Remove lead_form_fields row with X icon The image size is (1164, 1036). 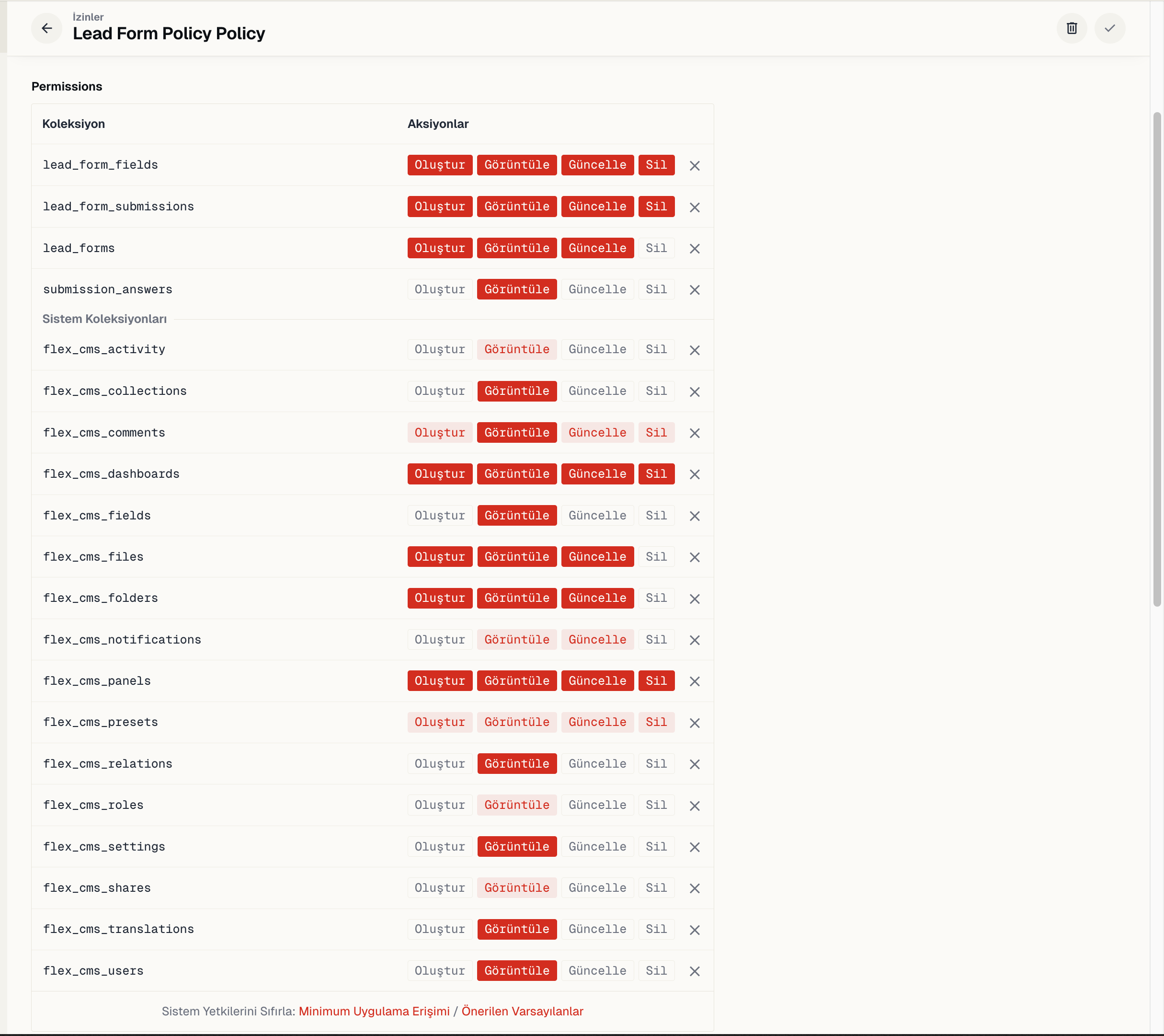pyautogui.click(x=694, y=166)
